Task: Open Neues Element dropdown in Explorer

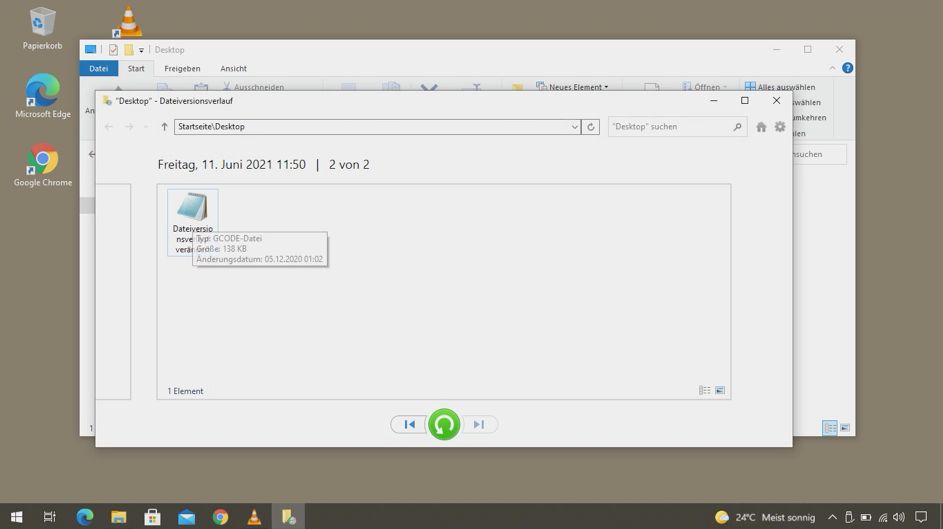Action: [573, 87]
